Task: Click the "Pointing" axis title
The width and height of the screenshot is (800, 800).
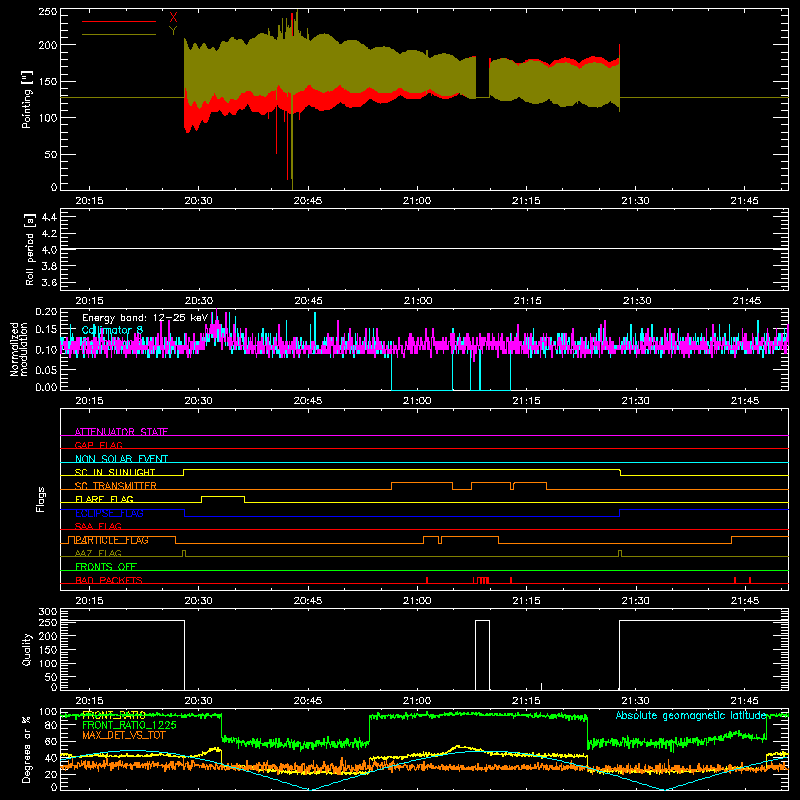Action: click(x=27, y=100)
